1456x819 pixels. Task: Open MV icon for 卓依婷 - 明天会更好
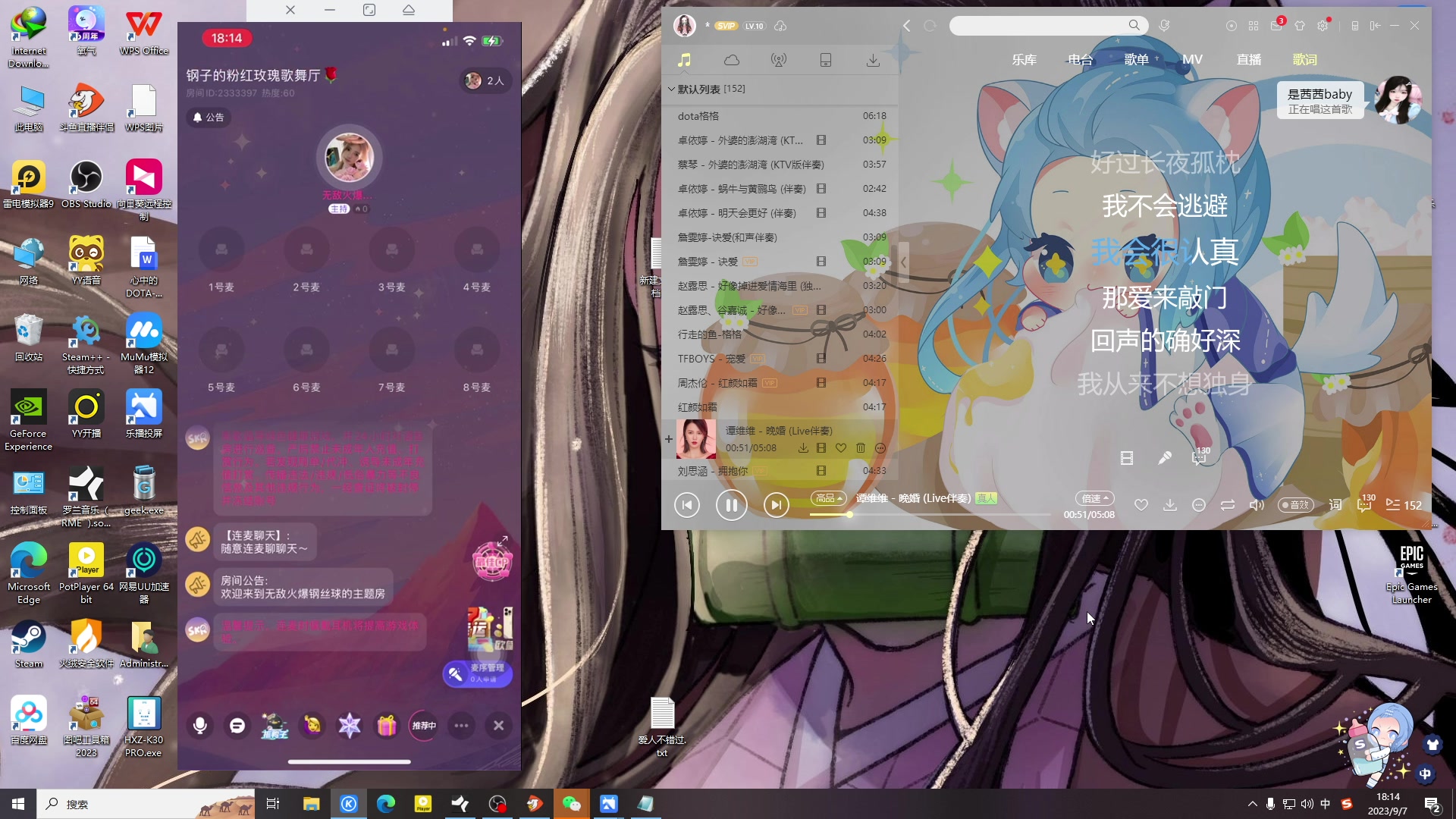point(821,213)
